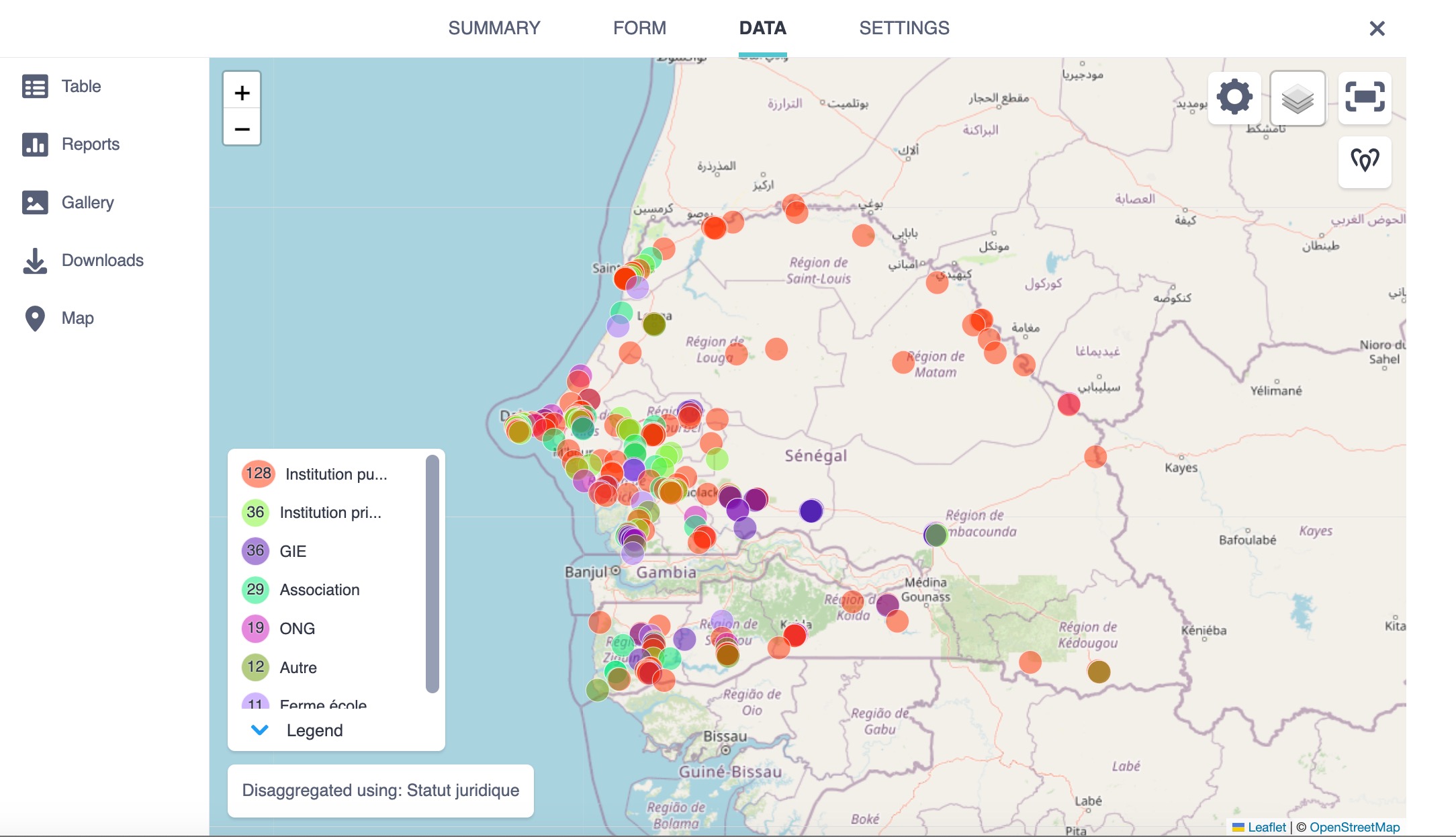Select Map view in sidebar
Screen dimensions: 1456x837
point(77,318)
